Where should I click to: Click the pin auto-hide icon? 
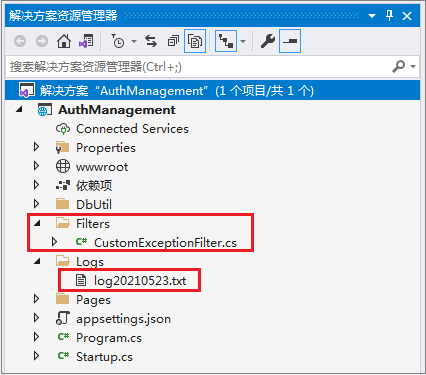pos(389,15)
